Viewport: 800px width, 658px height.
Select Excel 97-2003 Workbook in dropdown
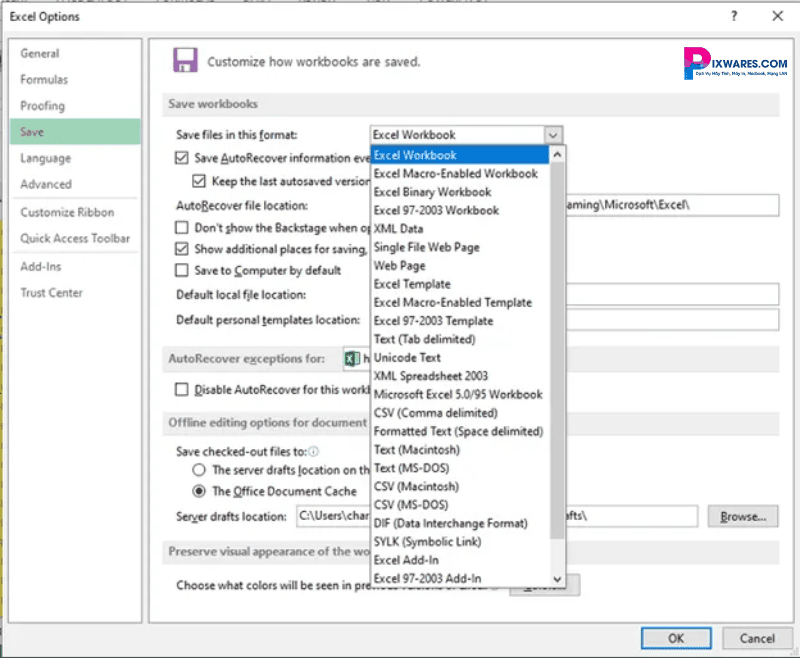pyautogui.click(x=436, y=210)
